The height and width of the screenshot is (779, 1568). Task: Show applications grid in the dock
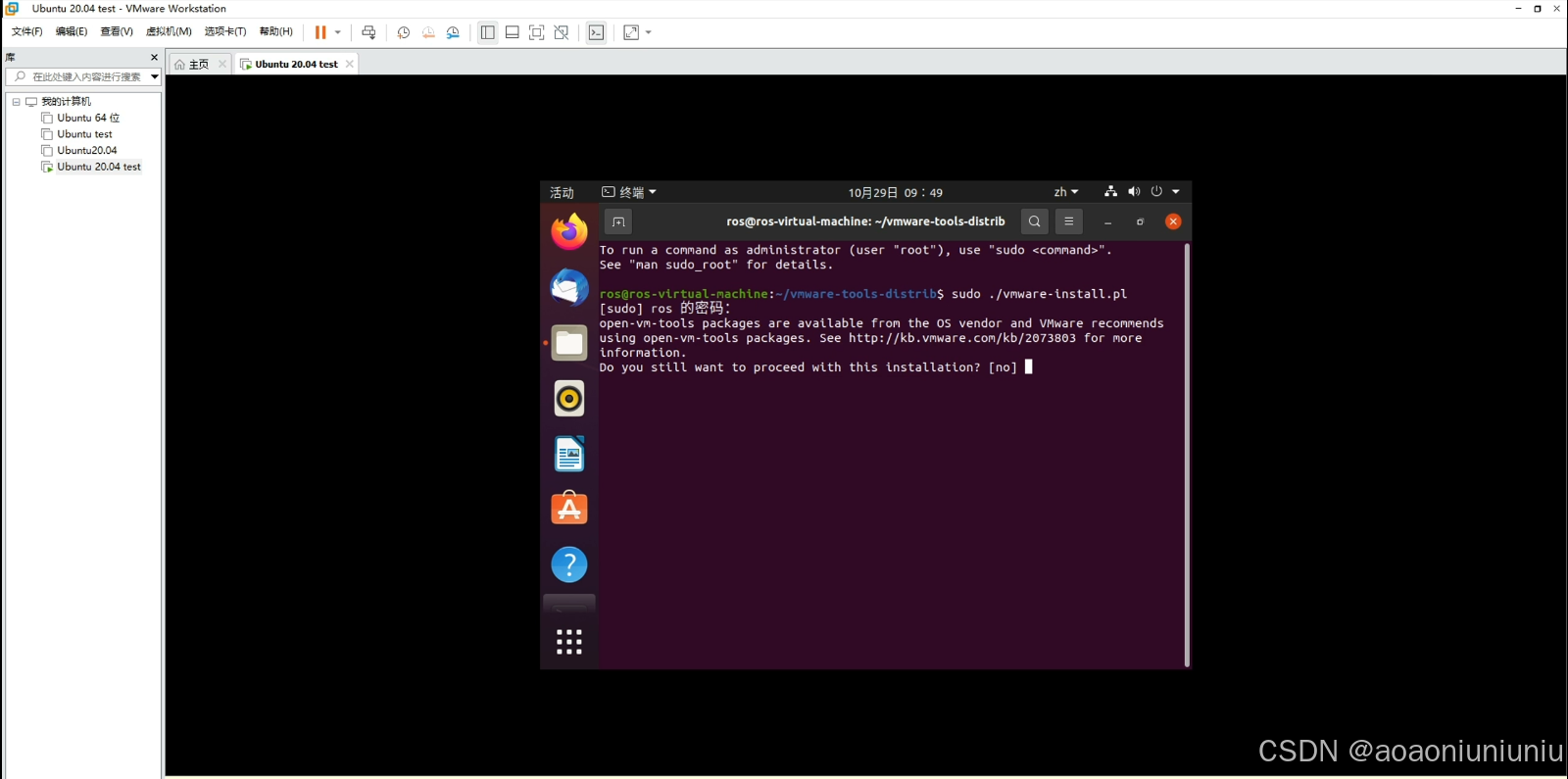[x=569, y=642]
